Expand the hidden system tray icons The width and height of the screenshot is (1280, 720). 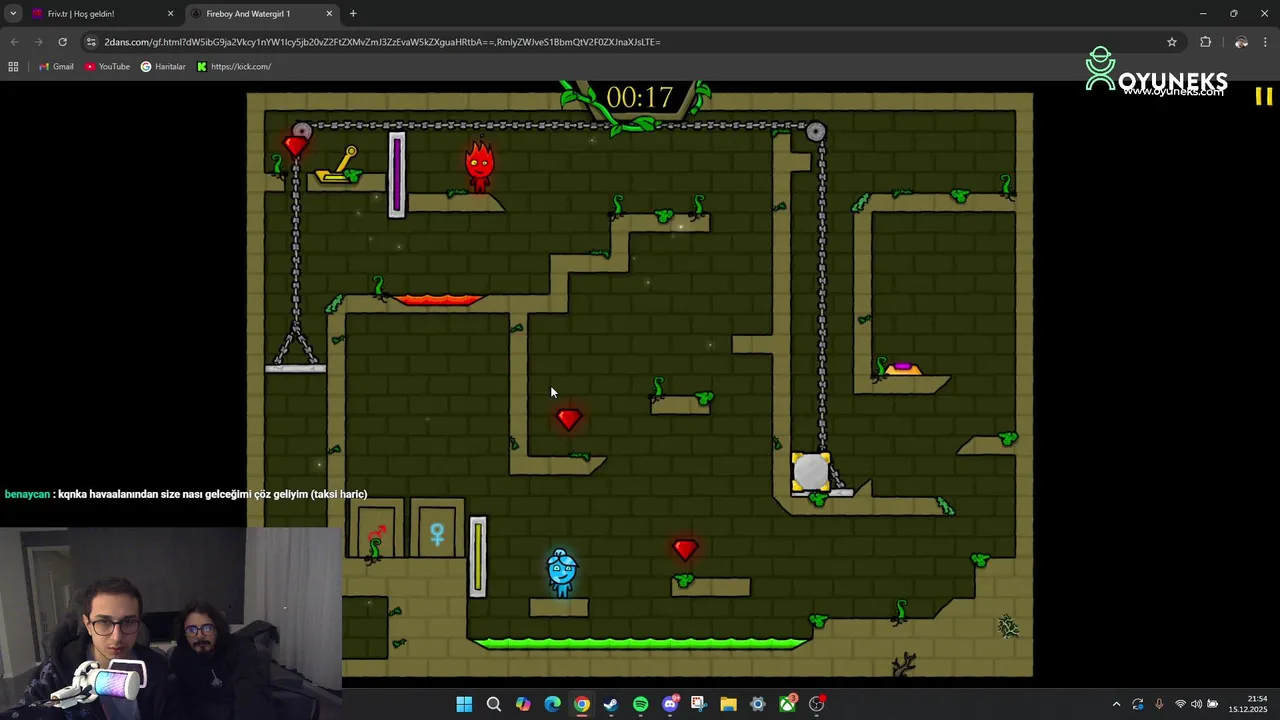[1117, 704]
